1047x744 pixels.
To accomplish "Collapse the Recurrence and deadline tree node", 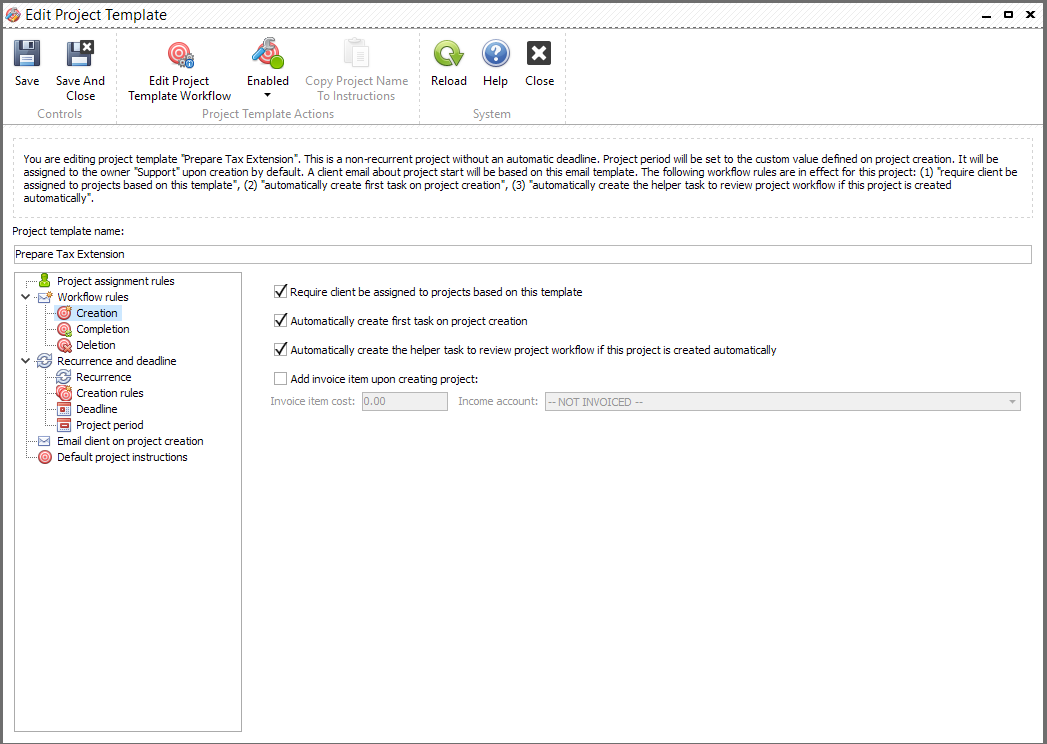I will 25,361.
